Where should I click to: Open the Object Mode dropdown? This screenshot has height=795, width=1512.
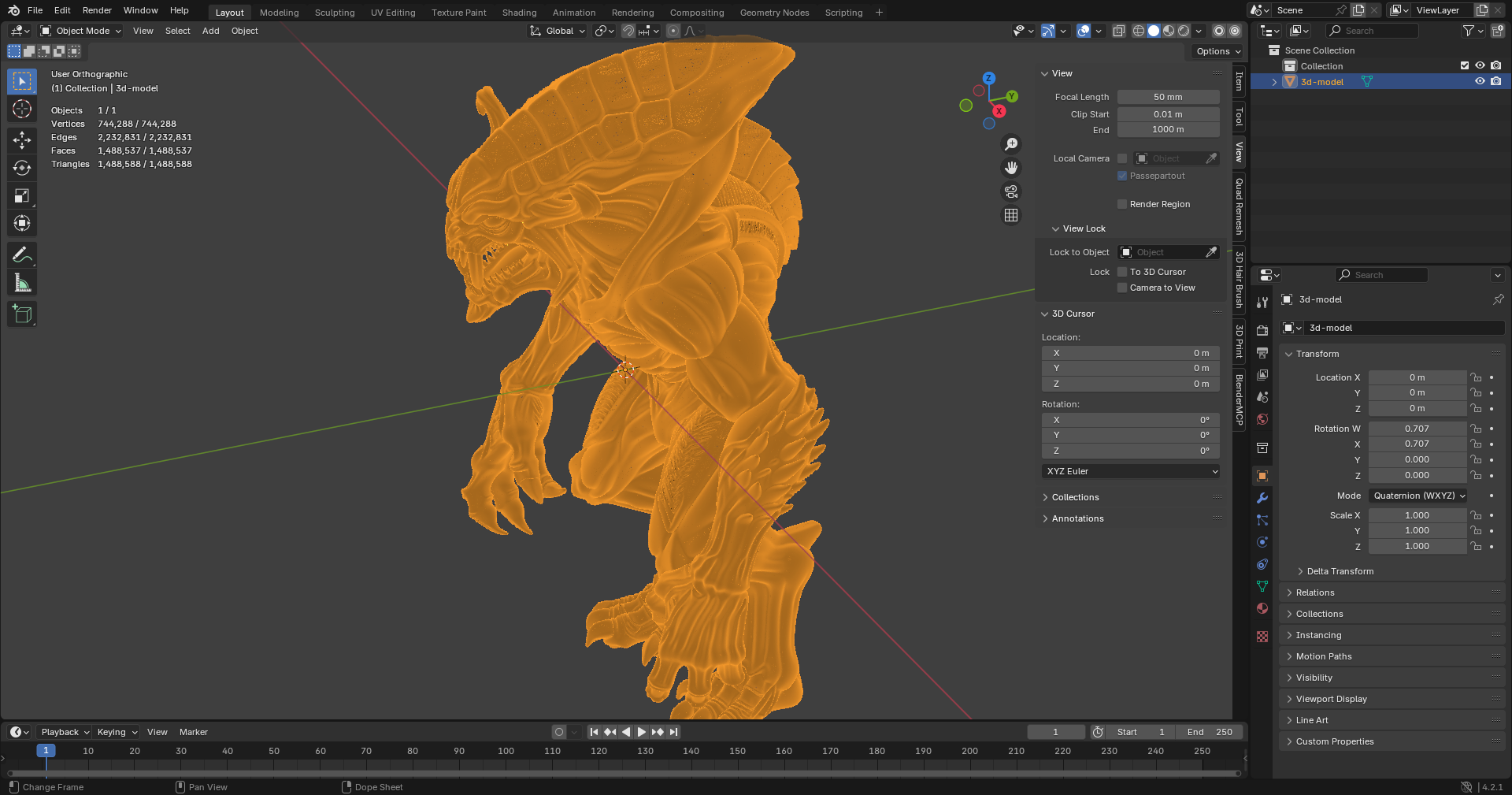pyautogui.click(x=81, y=31)
